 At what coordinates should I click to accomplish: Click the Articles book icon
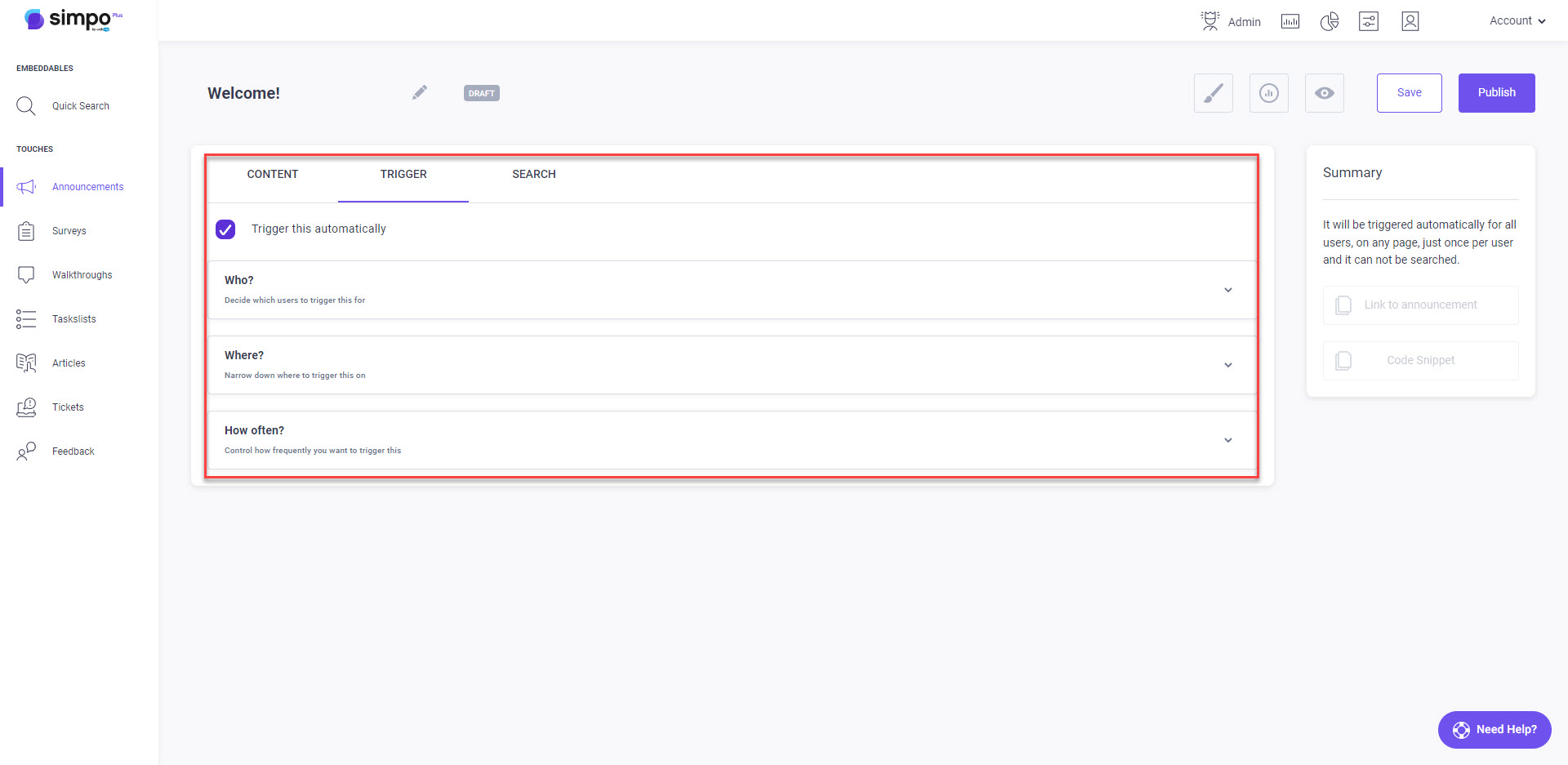(x=26, y=363)
